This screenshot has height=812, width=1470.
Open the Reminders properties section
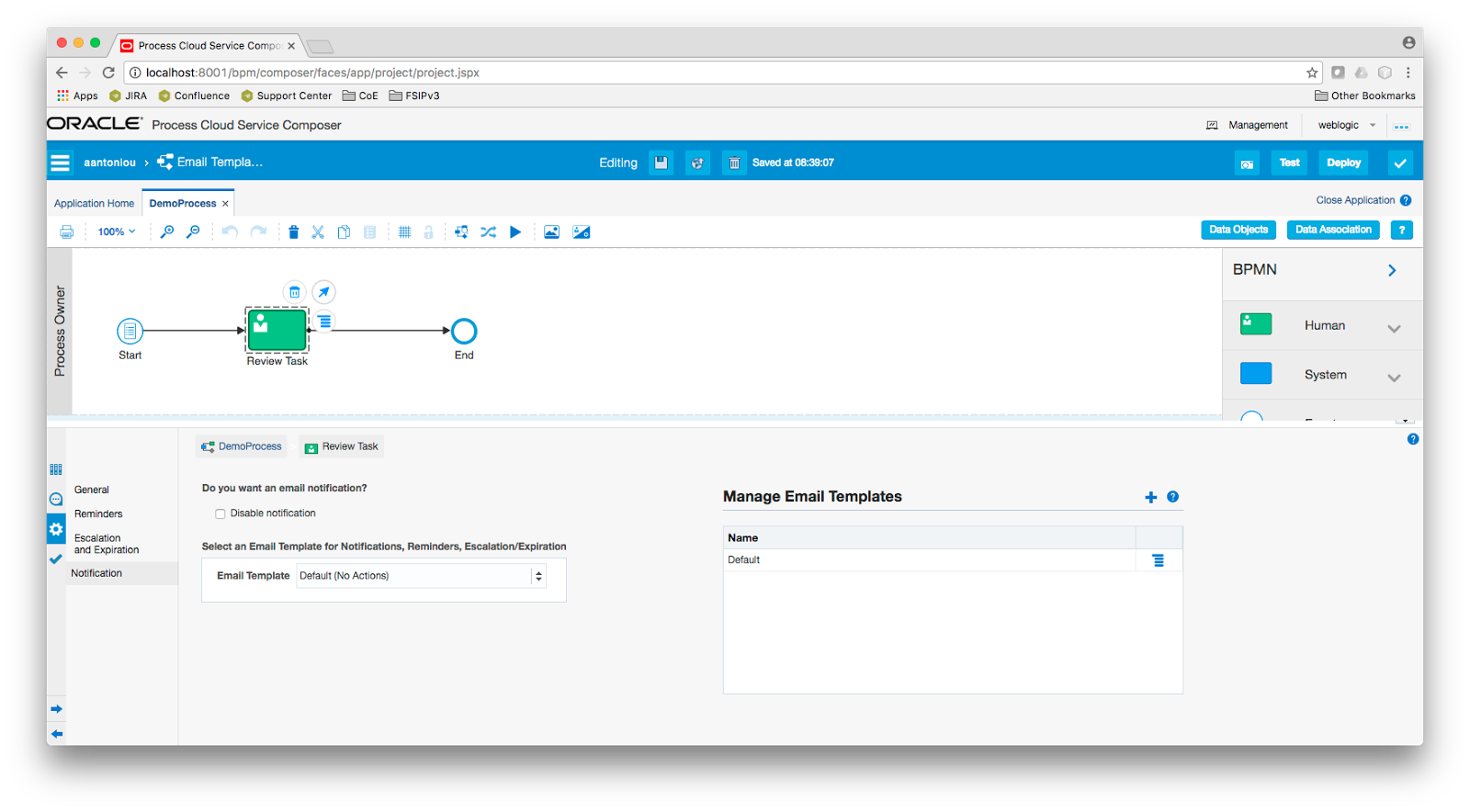[98, 514]
